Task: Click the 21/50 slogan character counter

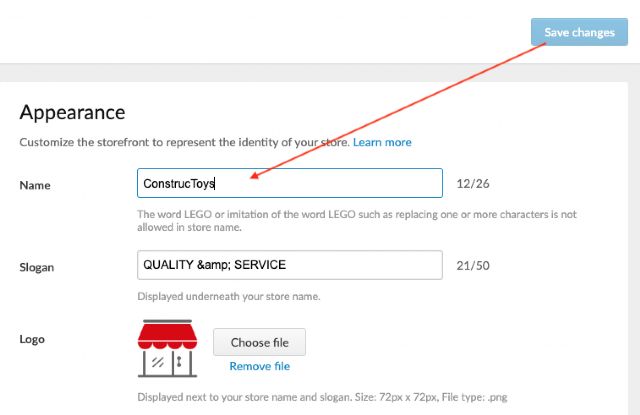Action: pyautogui.click(x=470, y=265)
